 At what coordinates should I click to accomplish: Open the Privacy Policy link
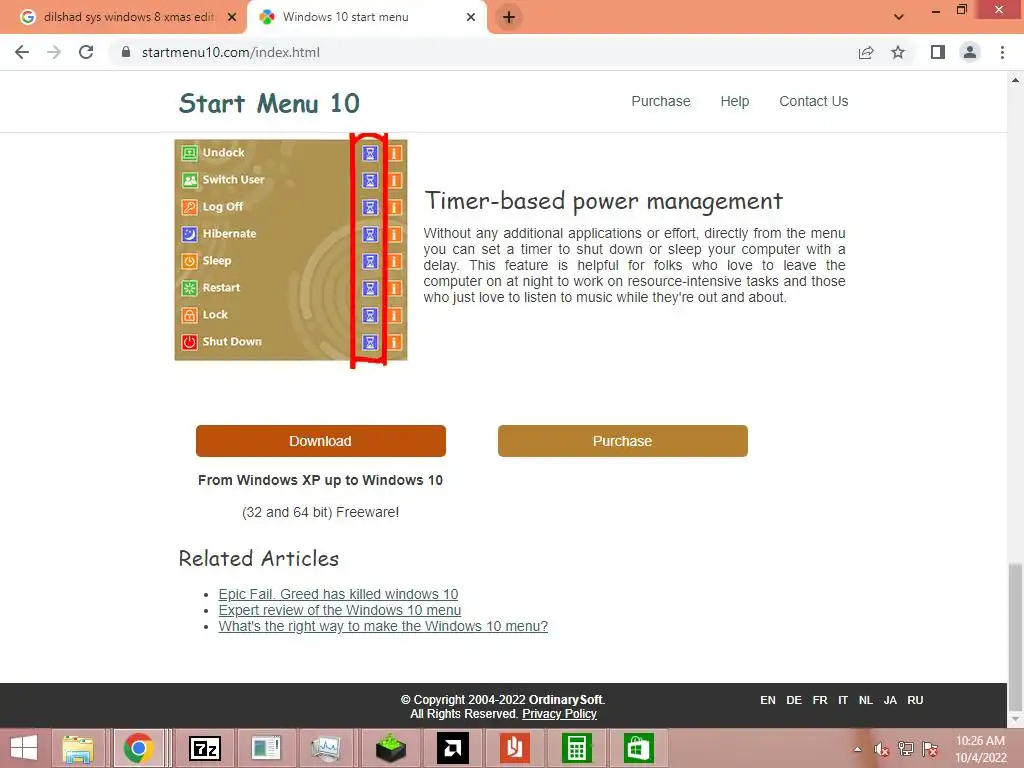click(x=559, y=714)
